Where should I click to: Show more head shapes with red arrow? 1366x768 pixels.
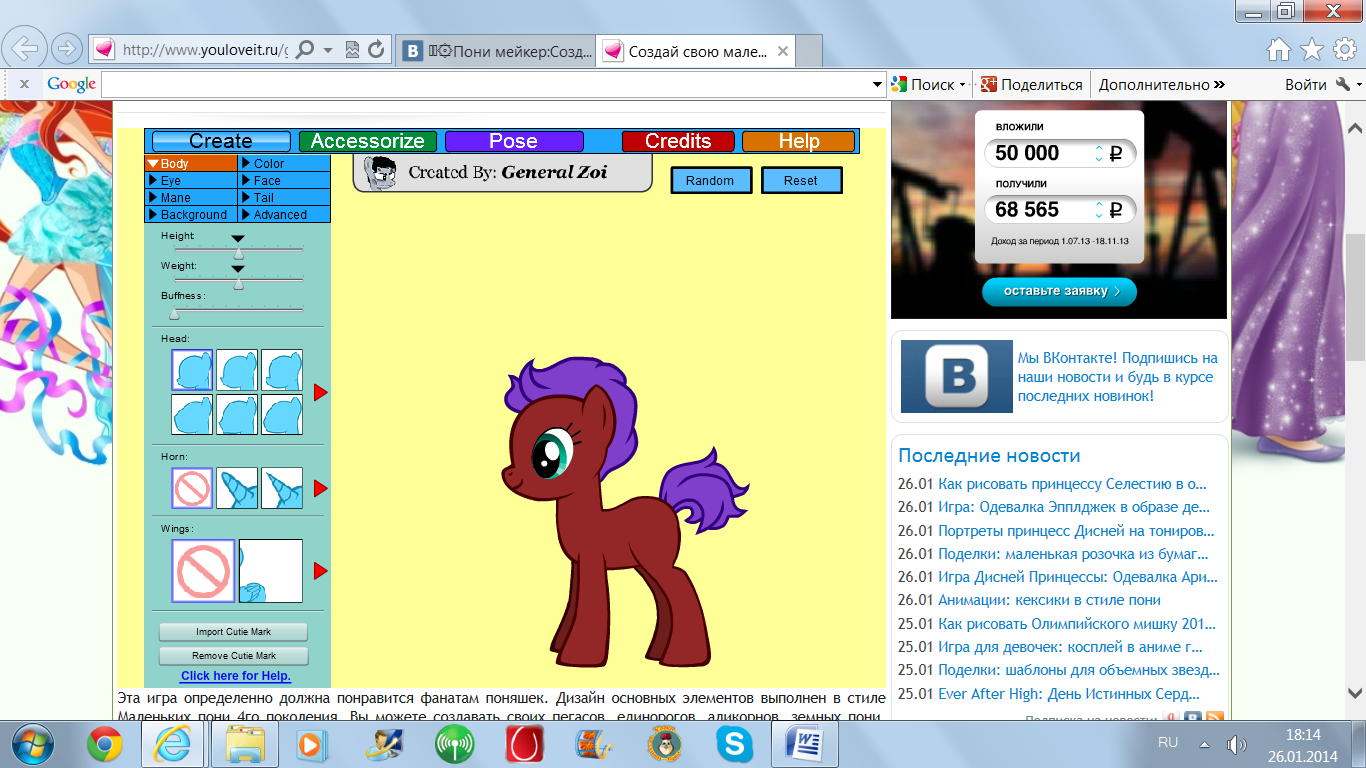(321, 393)
